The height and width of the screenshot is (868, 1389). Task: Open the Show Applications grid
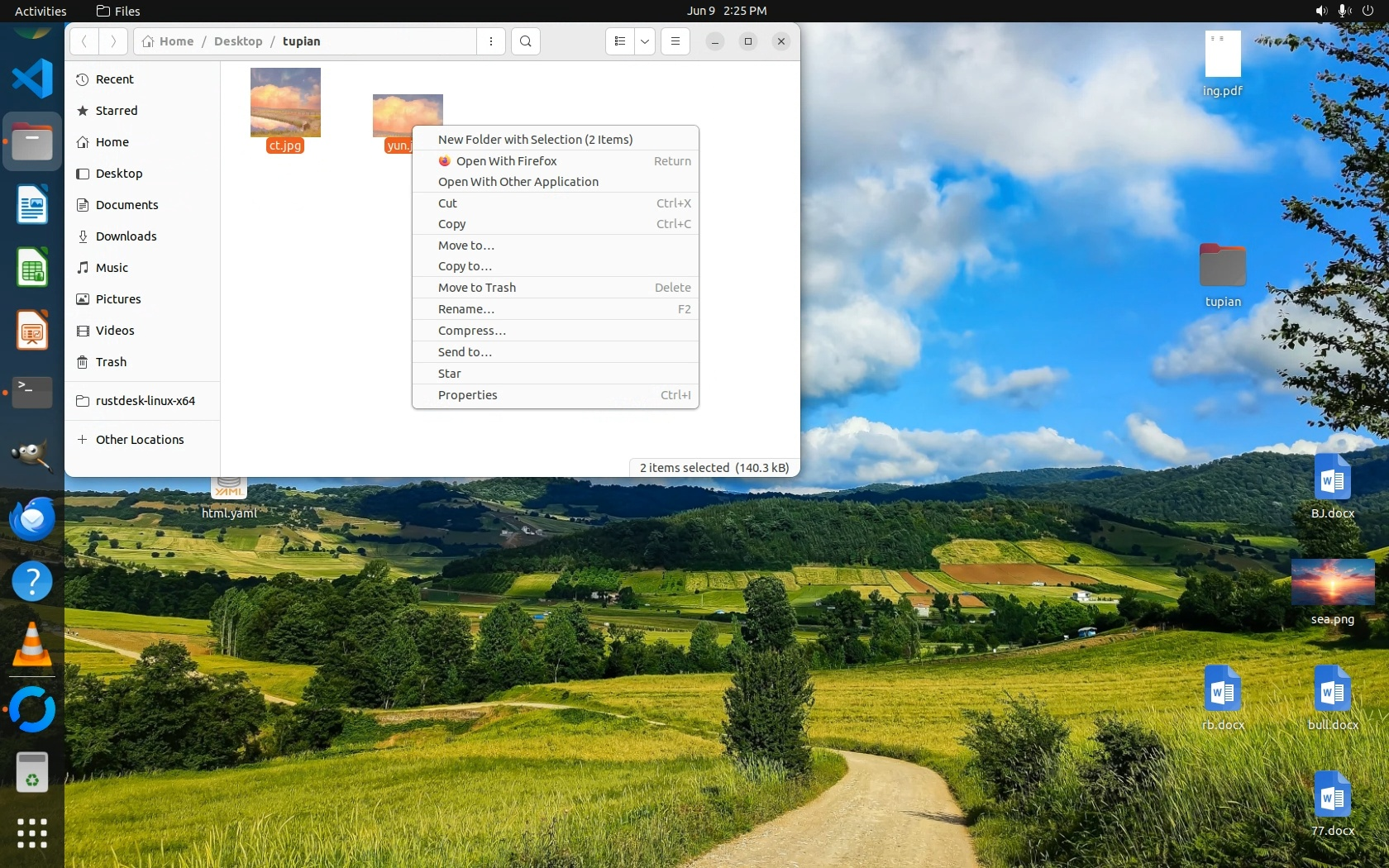32,832
